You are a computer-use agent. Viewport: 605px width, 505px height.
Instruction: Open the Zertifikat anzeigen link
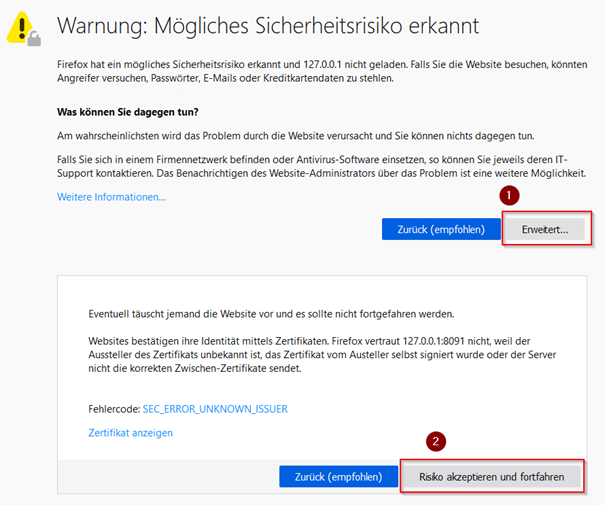point(130,433)
